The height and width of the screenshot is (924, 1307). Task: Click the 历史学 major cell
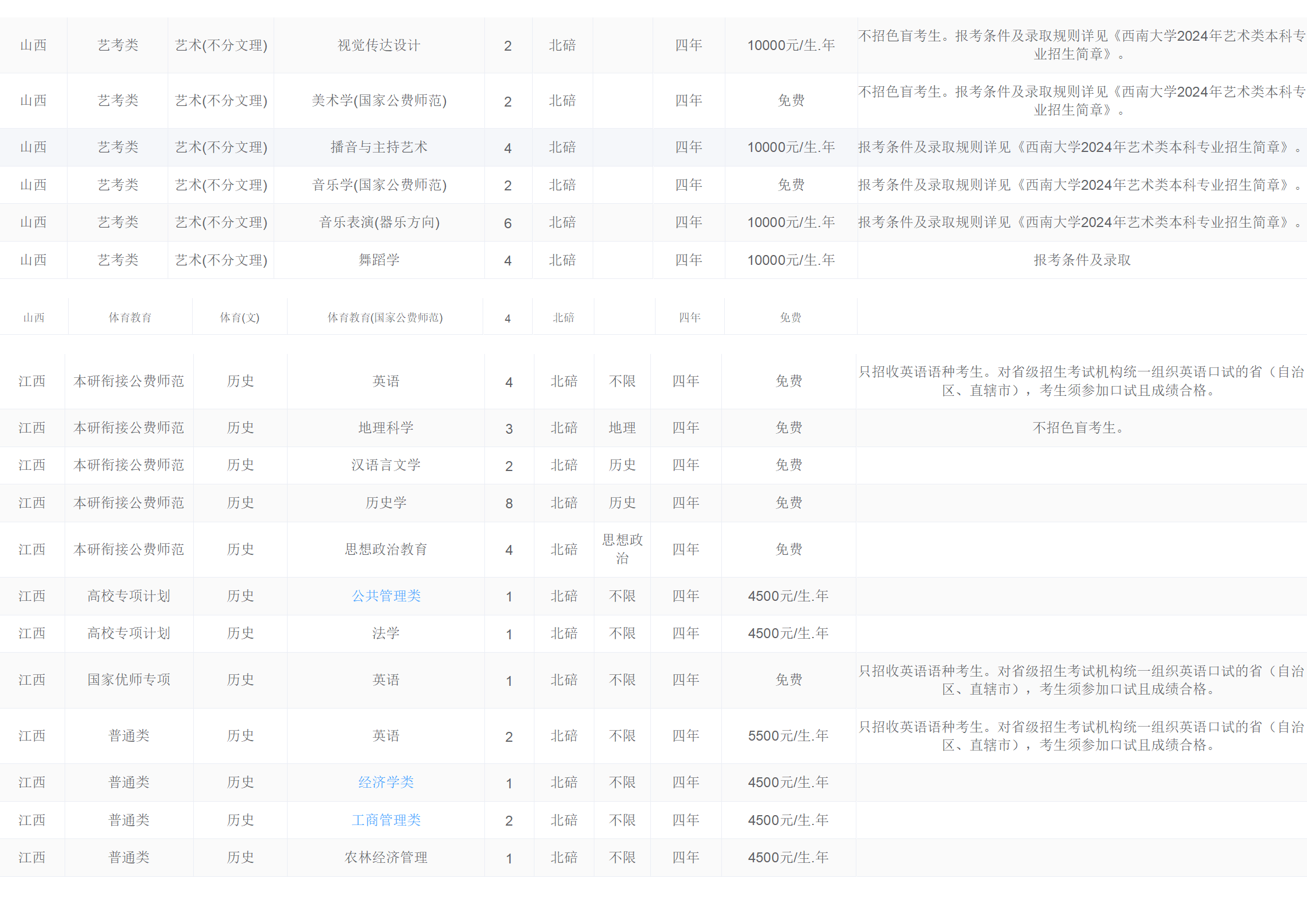pyautogui.click(x=386, y=502)
